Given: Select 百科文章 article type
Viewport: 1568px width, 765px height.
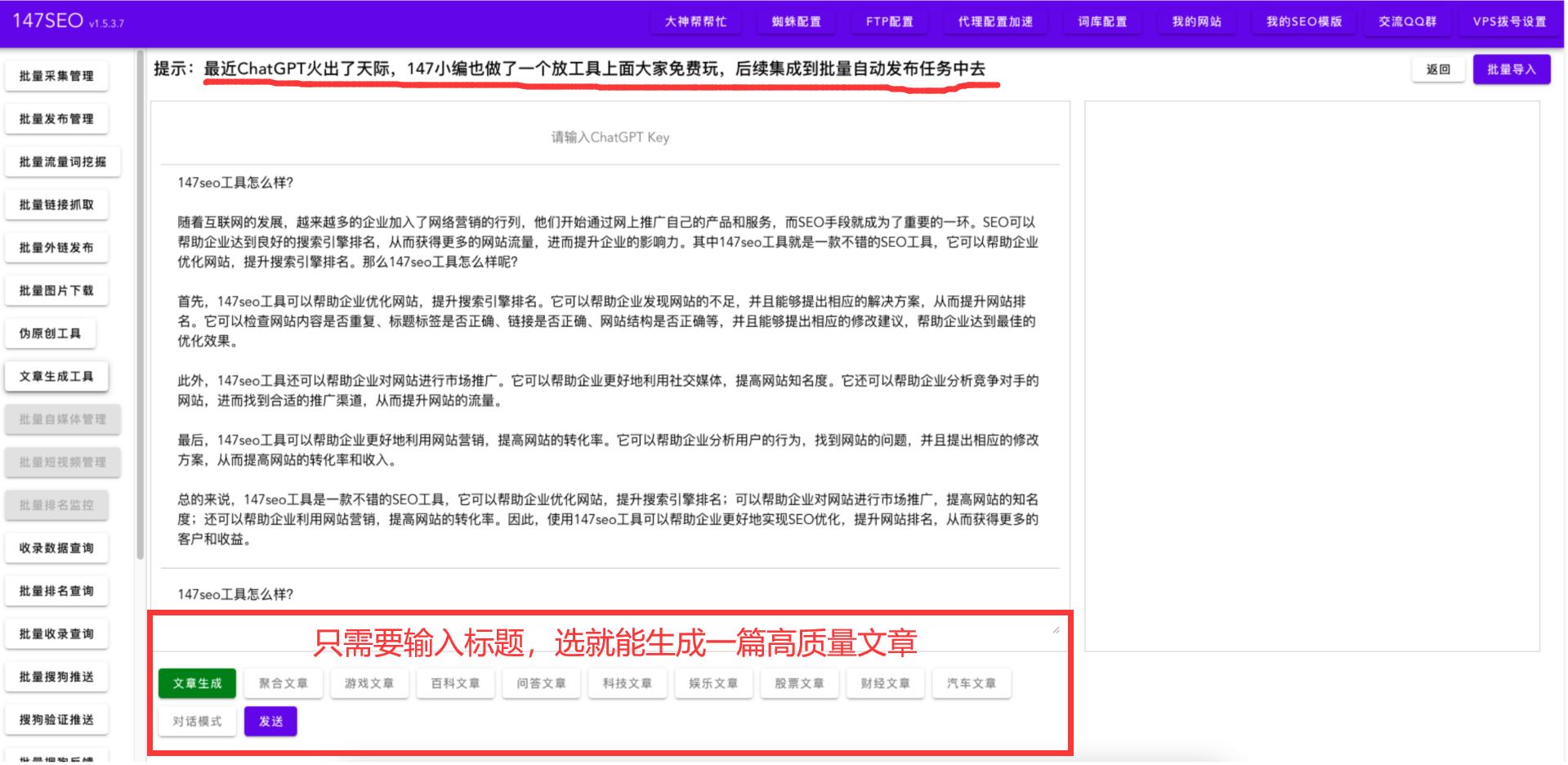Looking at the screenshot, I should [455, 682].
